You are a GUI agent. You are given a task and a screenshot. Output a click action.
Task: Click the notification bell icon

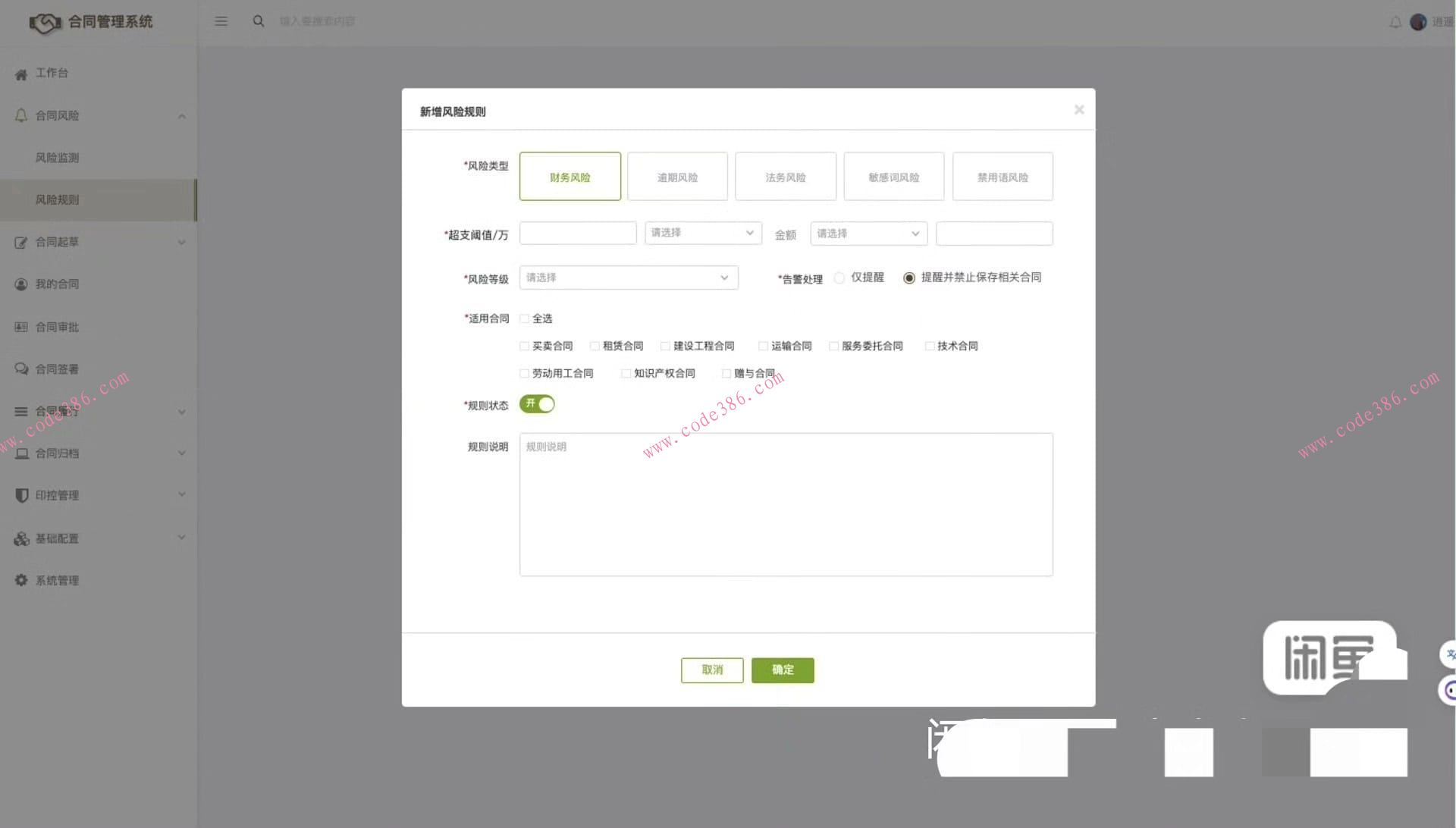1395,21
